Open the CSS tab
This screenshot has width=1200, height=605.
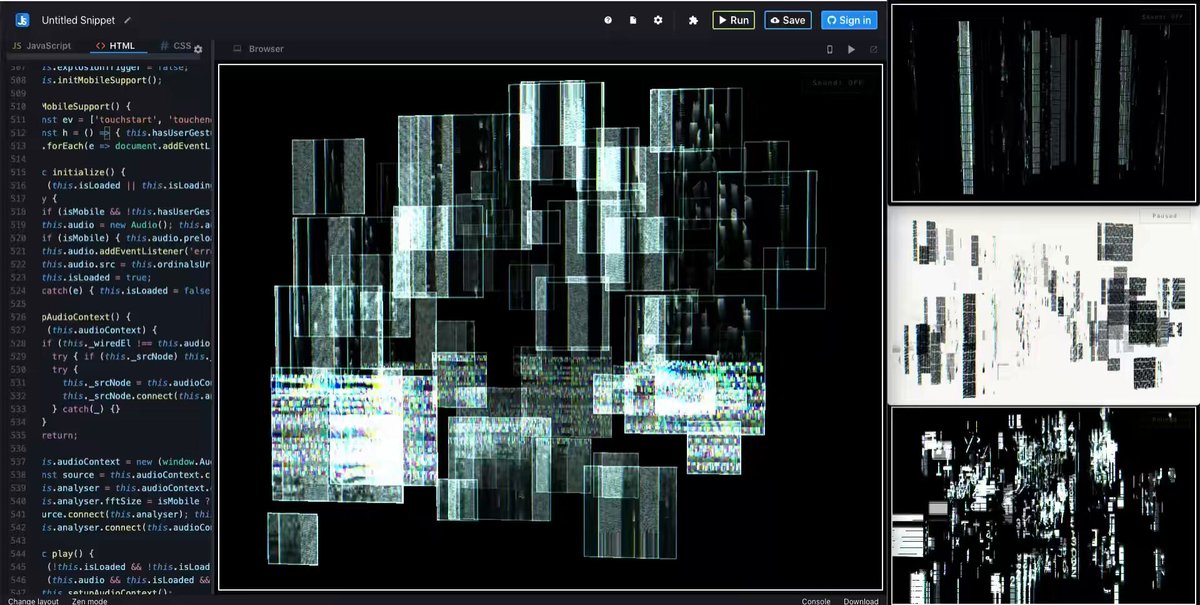[x=176, y=46]
